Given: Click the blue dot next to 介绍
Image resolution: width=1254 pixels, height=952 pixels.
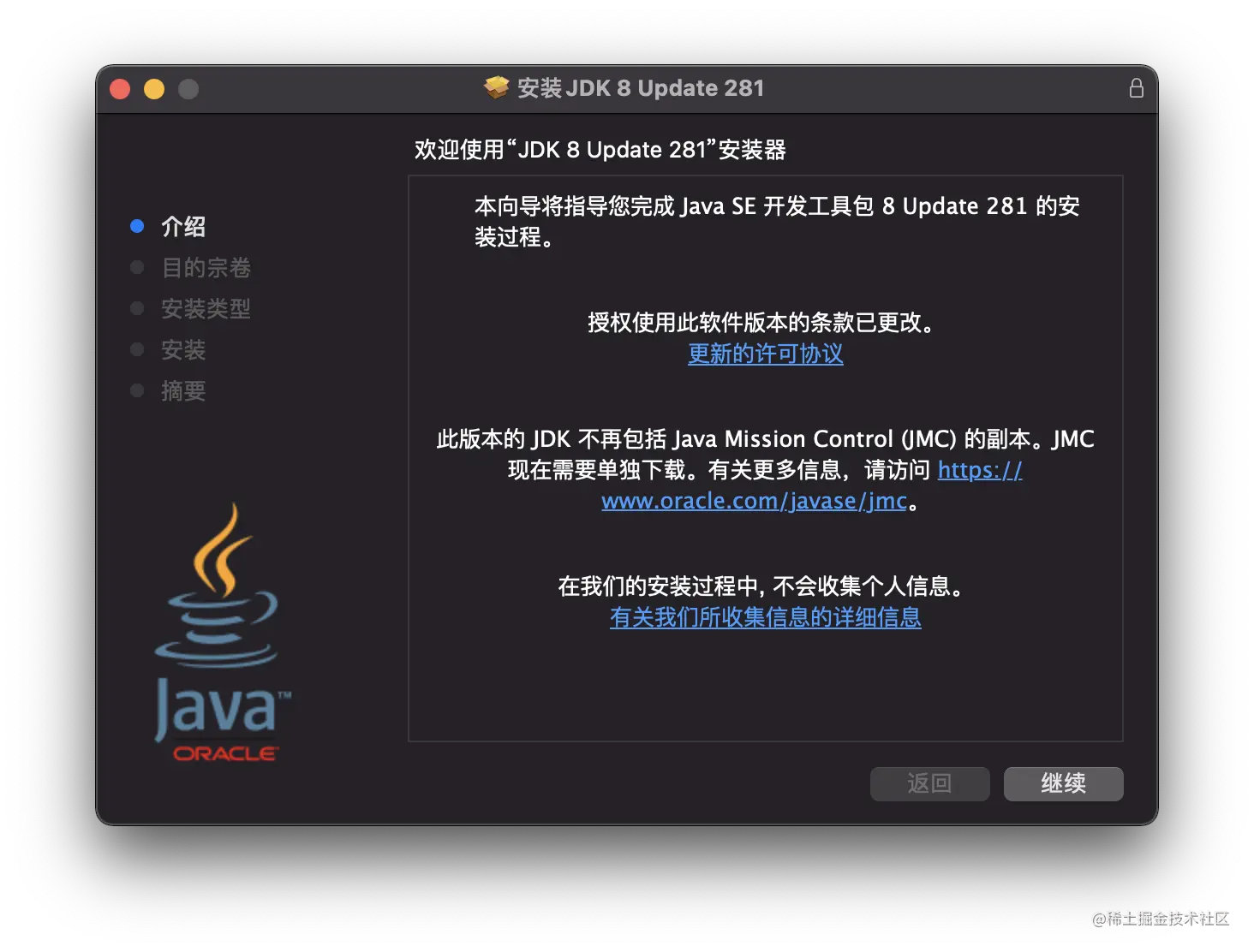Looking at the screenshot, I should click(137, 225).
